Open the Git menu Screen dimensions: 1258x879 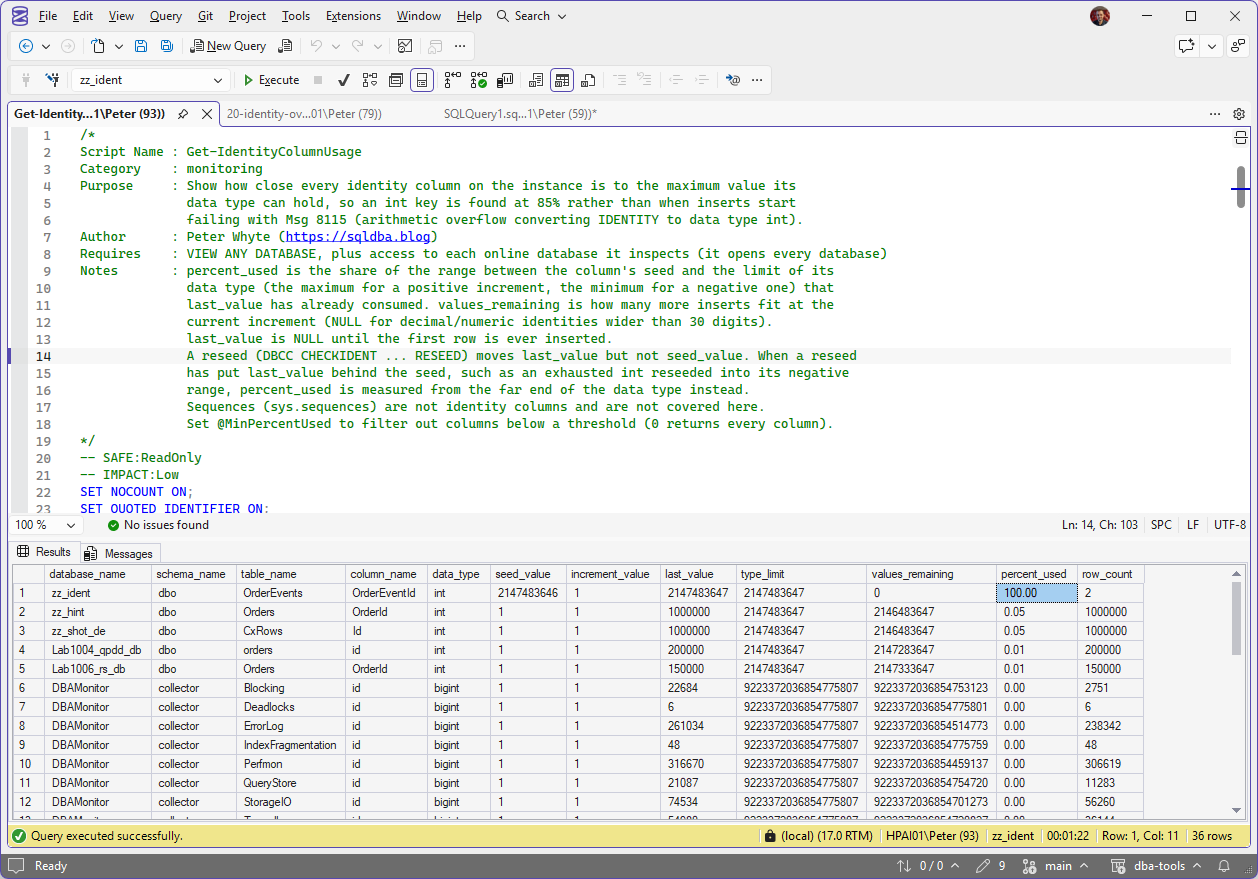click(x=205, y=16)
